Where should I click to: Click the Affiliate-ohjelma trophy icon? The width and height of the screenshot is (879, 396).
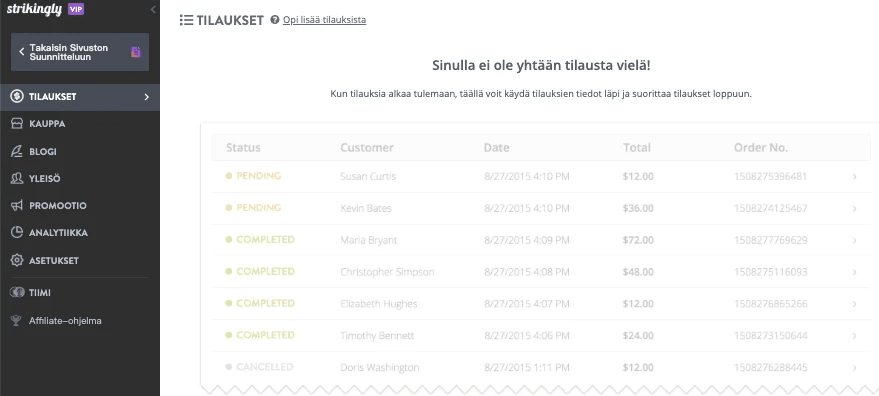point(17,321)
